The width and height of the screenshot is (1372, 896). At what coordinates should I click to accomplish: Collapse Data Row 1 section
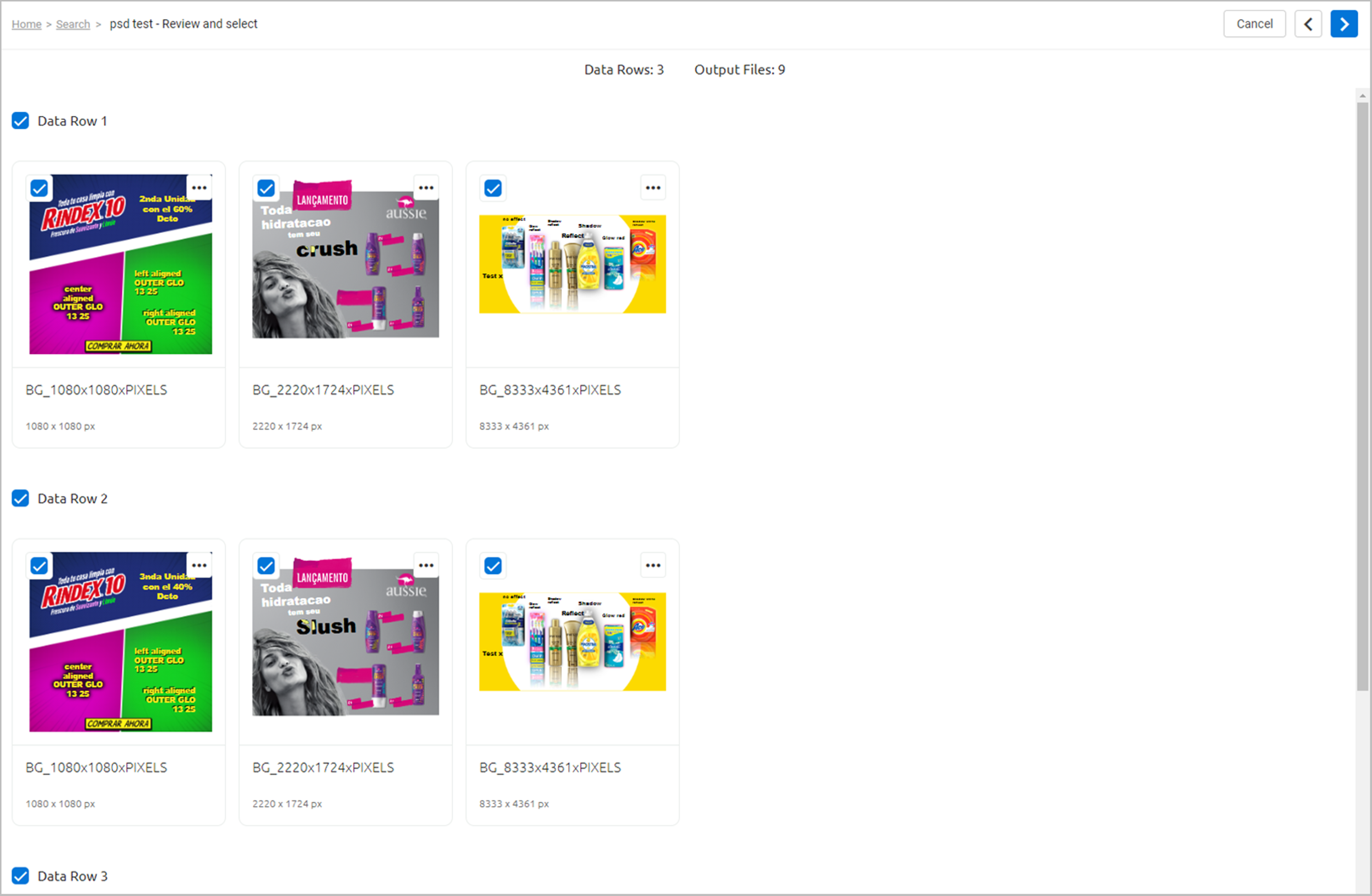pyautogui.click(x=71, y=120)
